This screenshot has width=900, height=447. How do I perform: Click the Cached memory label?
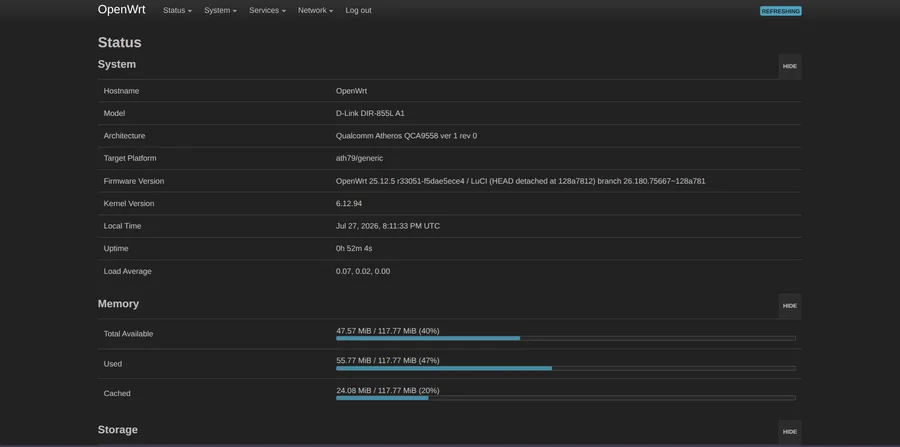click(117, 394)
